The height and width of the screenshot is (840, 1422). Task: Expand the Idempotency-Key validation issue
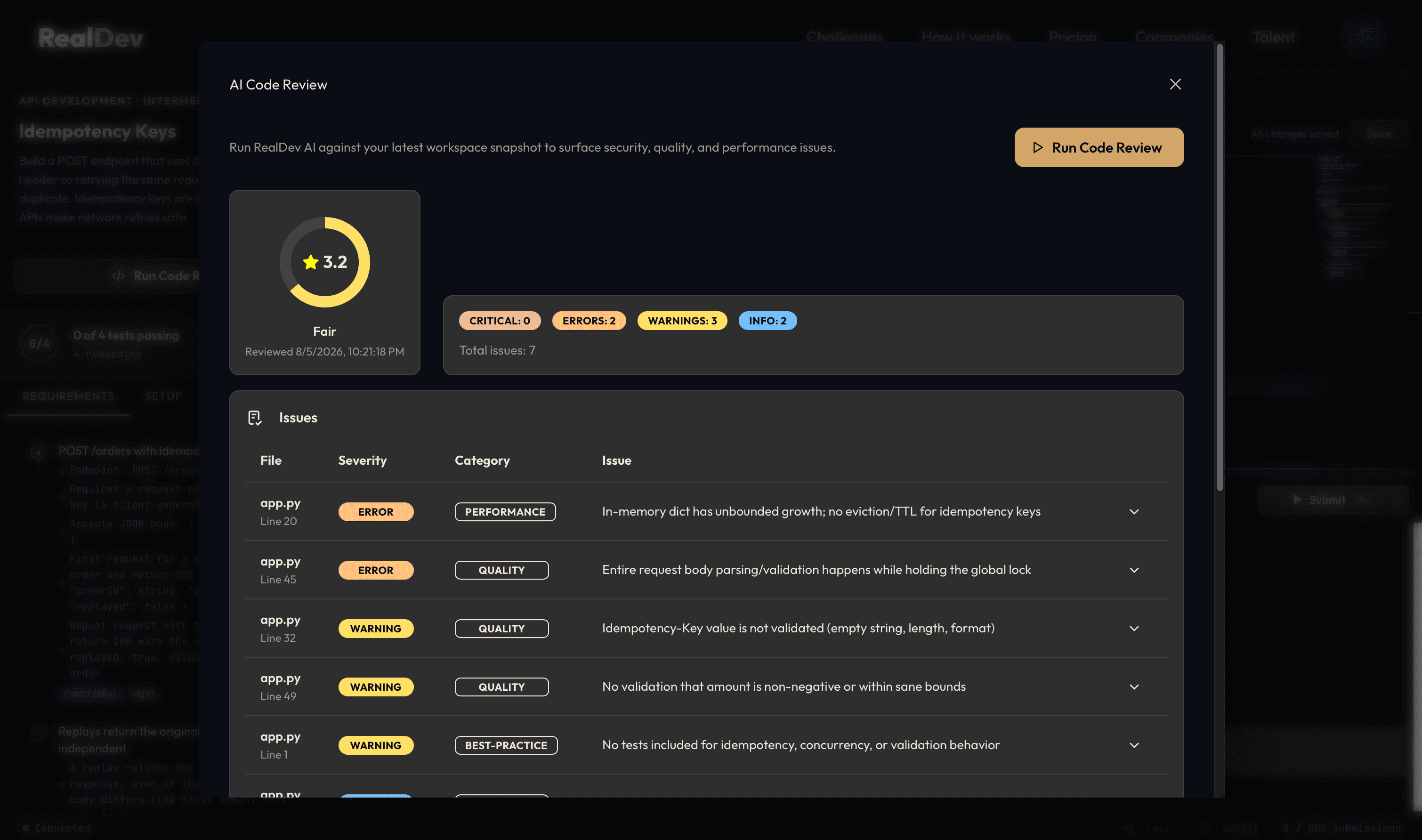click(1134, 628)
